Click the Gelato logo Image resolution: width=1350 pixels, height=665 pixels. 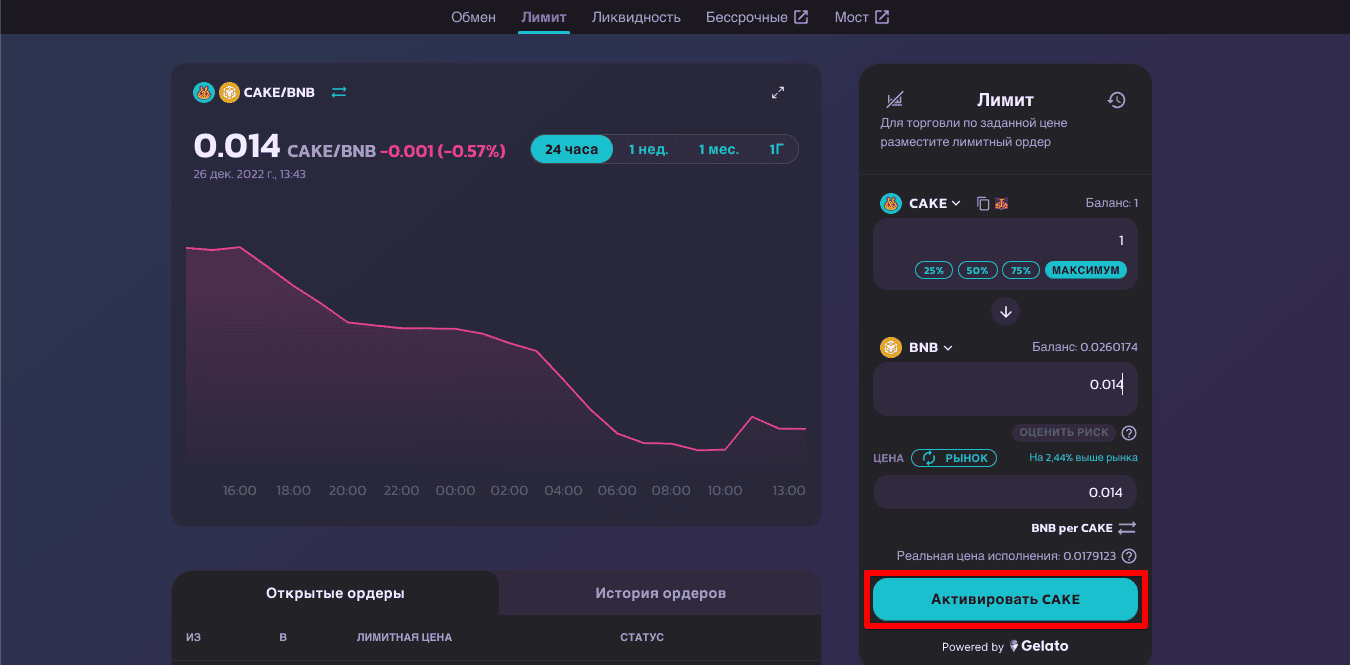click(1039, 646)
